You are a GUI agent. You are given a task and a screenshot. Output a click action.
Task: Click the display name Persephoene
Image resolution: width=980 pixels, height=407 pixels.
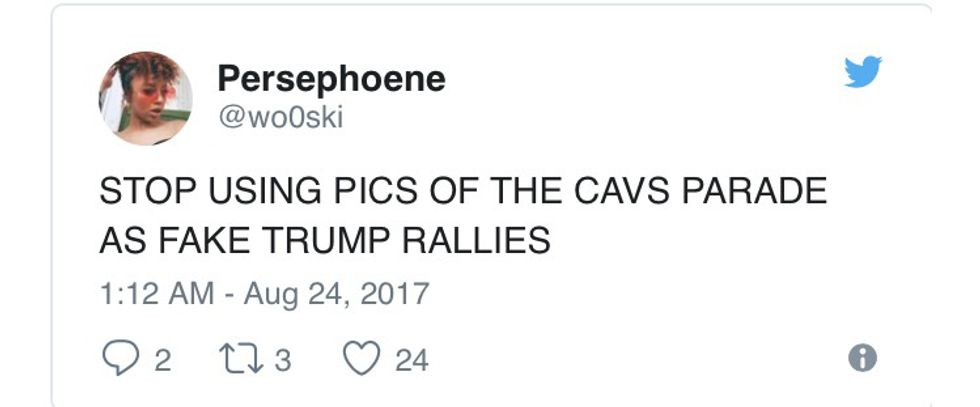point(331,78)
